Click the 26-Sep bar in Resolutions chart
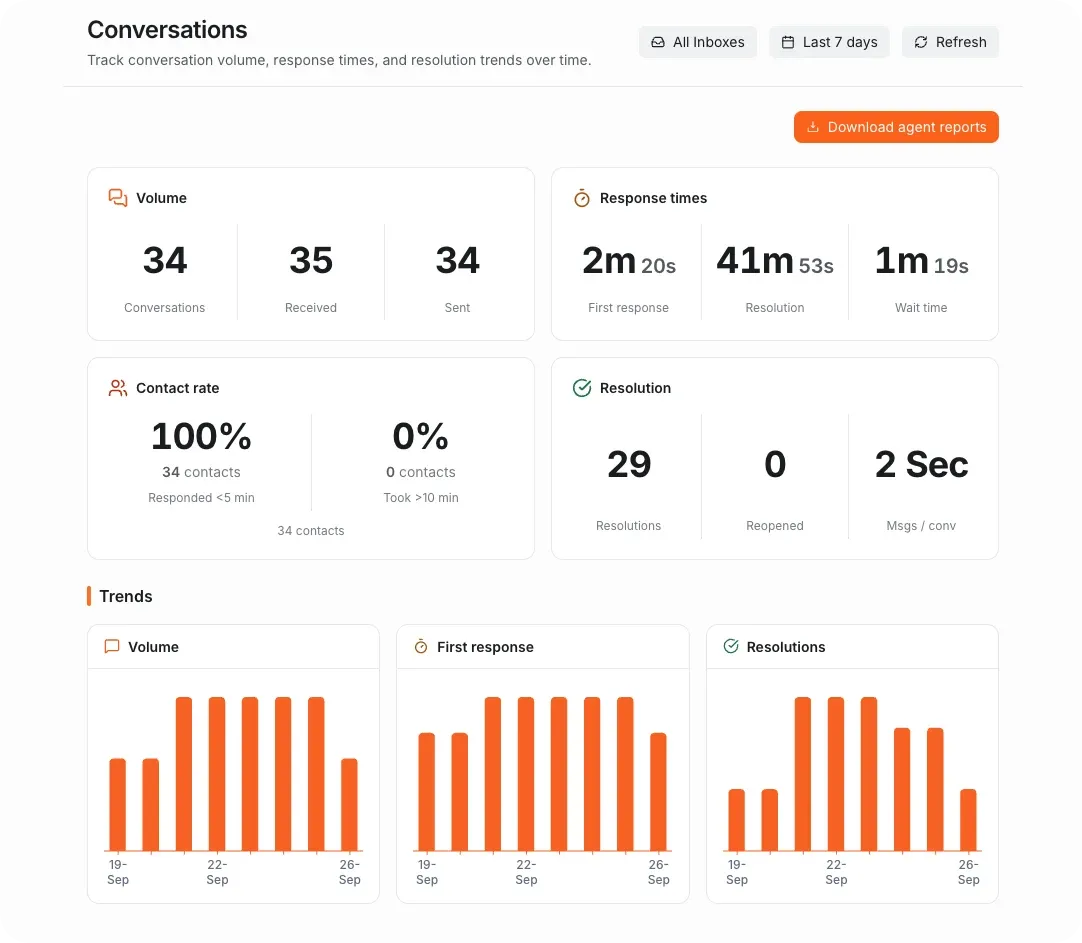Viewport: 1082px width, 943px height. [x=968, y=820]
